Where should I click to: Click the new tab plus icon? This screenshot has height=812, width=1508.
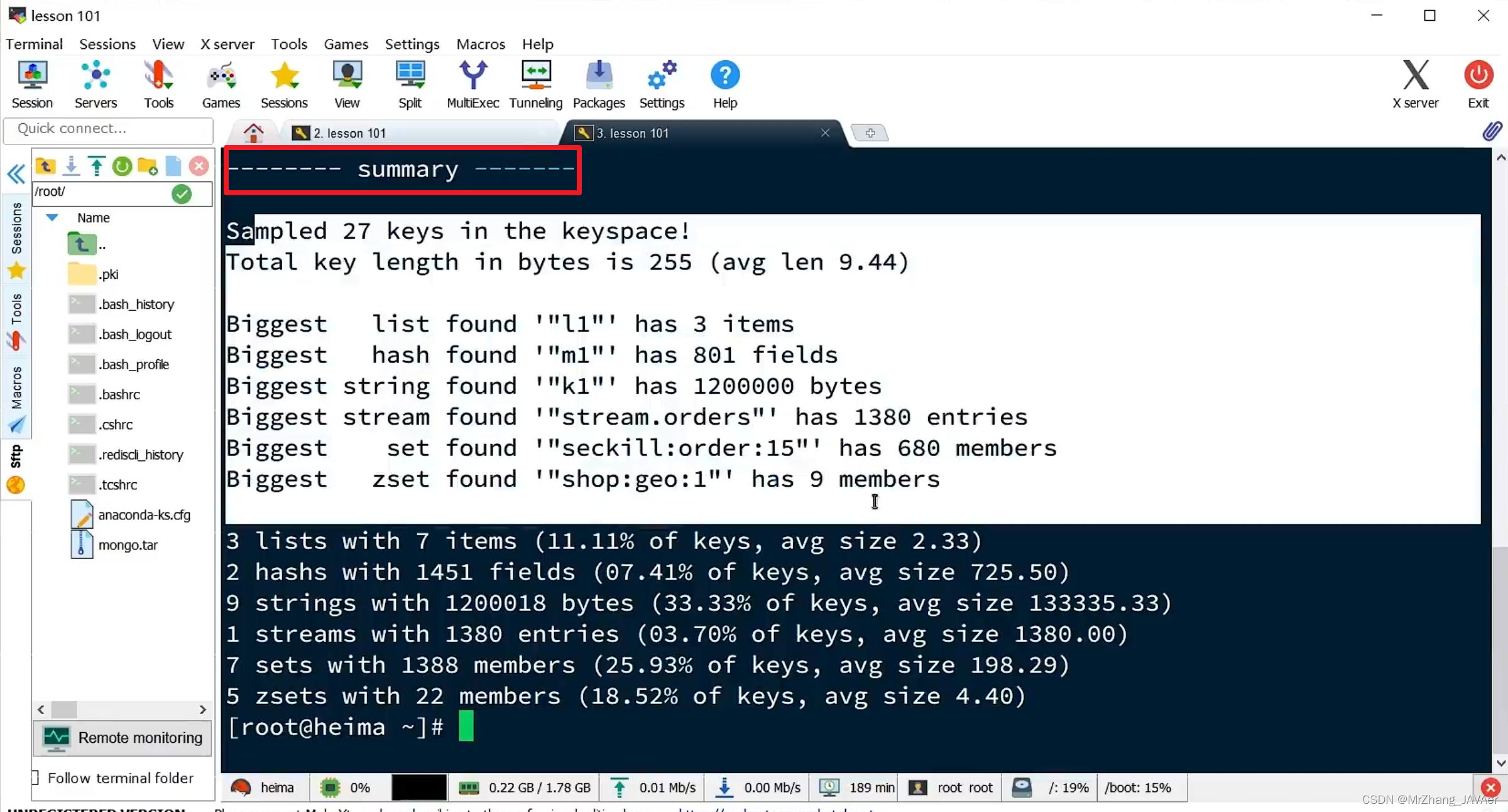pyautogui.click(x=870, y=133)
